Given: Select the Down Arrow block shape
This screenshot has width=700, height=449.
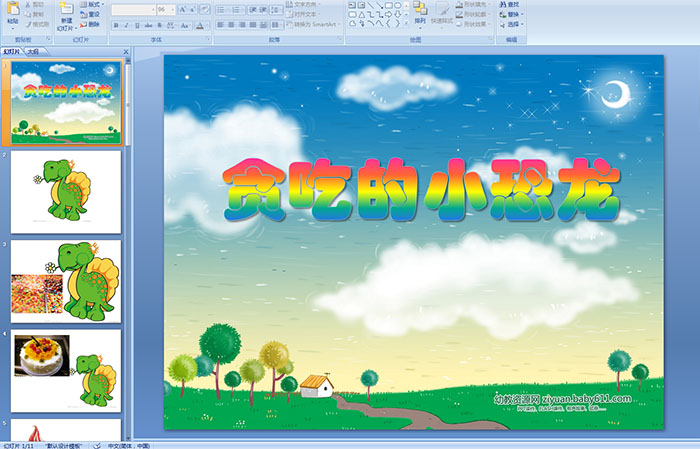Looking at the screenshot, I should click(x=397, y=15).
